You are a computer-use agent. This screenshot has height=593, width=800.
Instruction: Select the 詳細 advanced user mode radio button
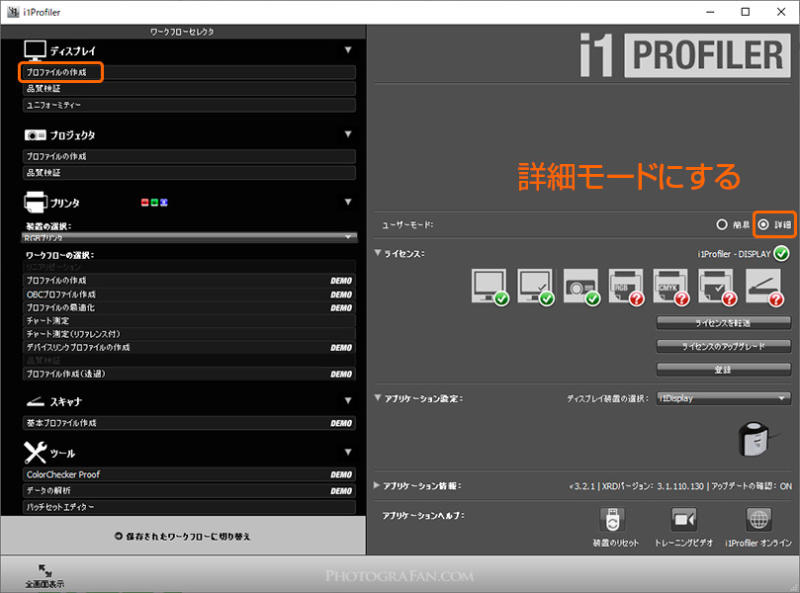coord(763,225)
